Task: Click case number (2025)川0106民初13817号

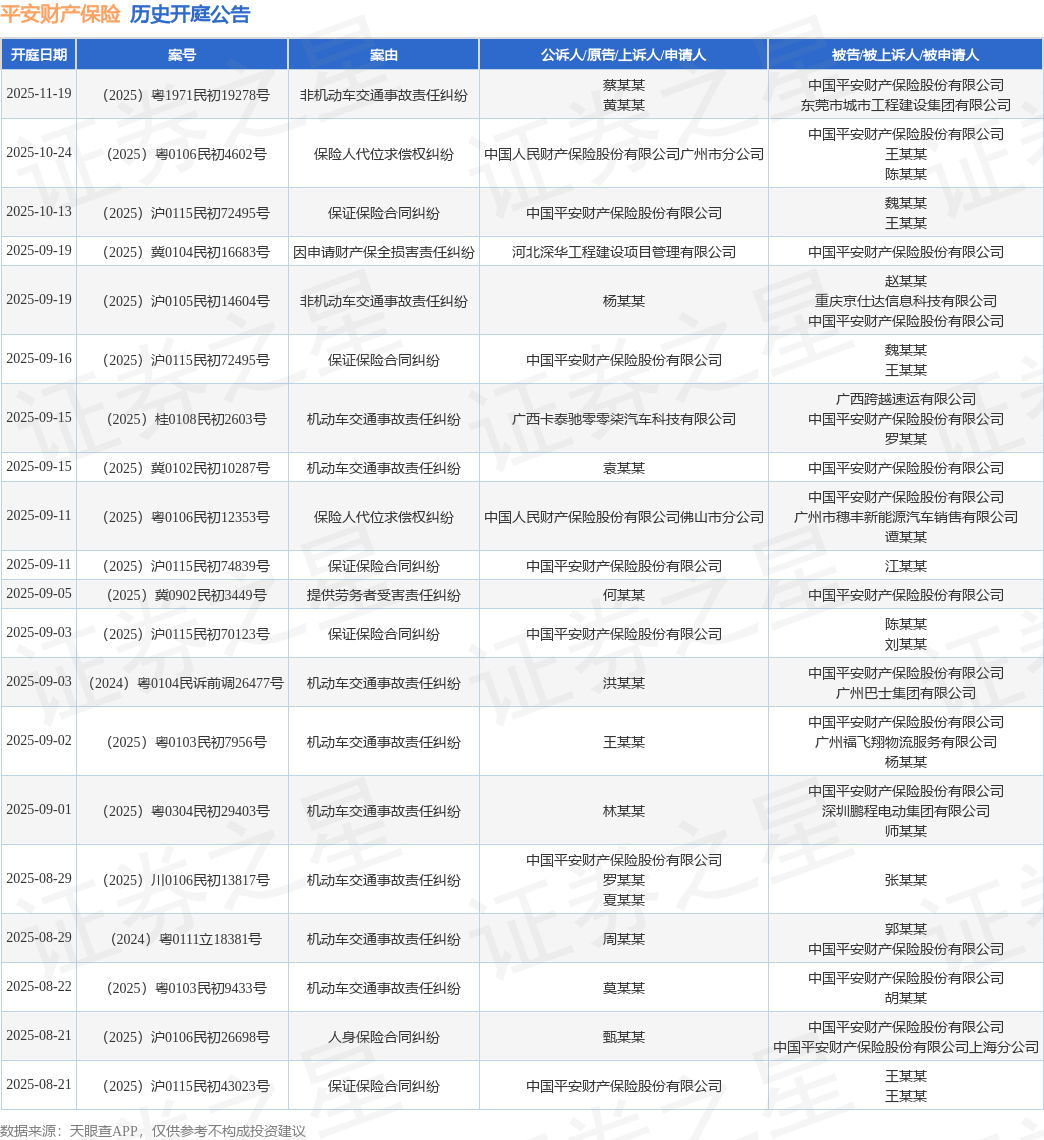Action: coord(185,880)
